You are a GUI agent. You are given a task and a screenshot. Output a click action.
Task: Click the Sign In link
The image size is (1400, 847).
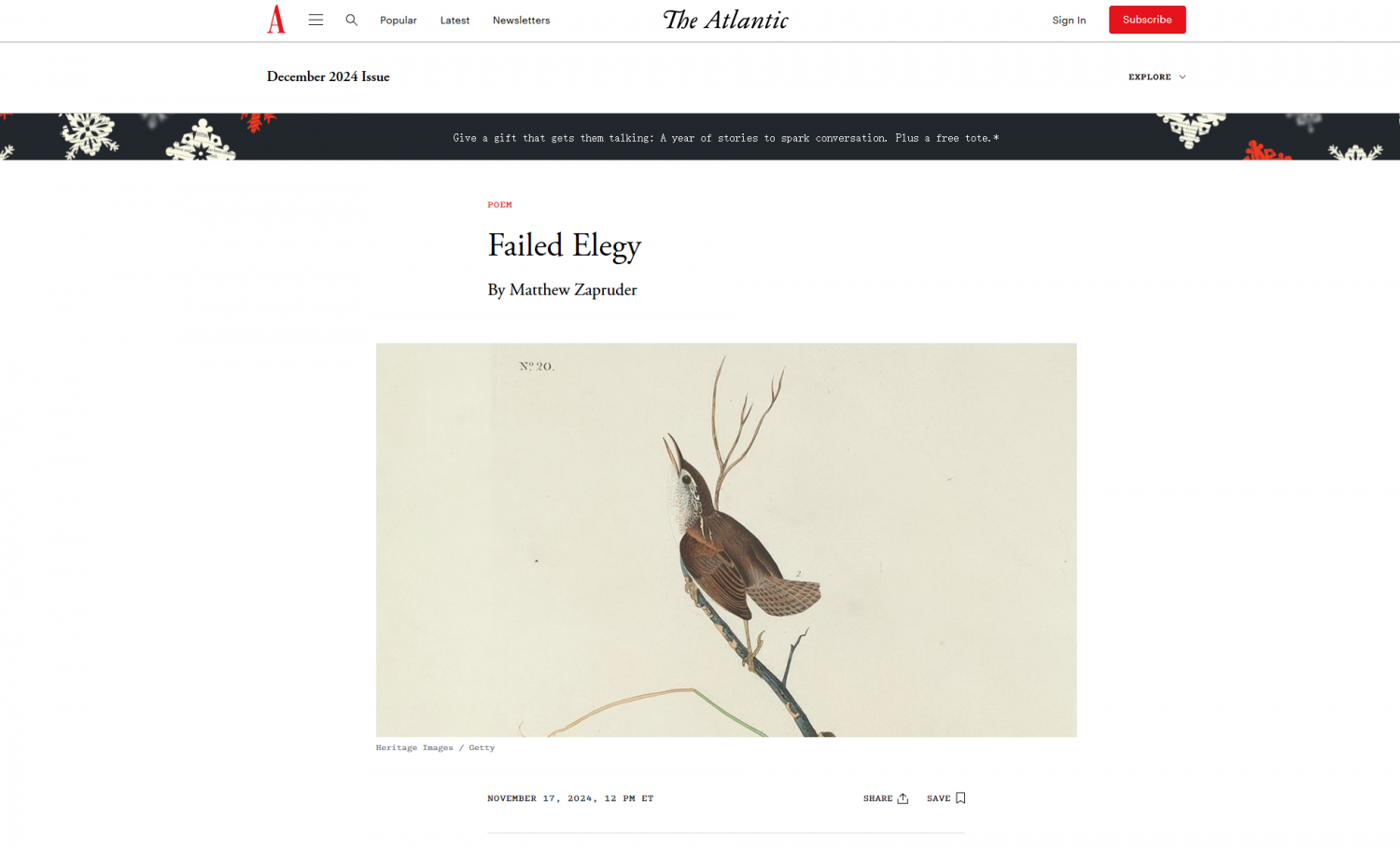point(1069,21)
